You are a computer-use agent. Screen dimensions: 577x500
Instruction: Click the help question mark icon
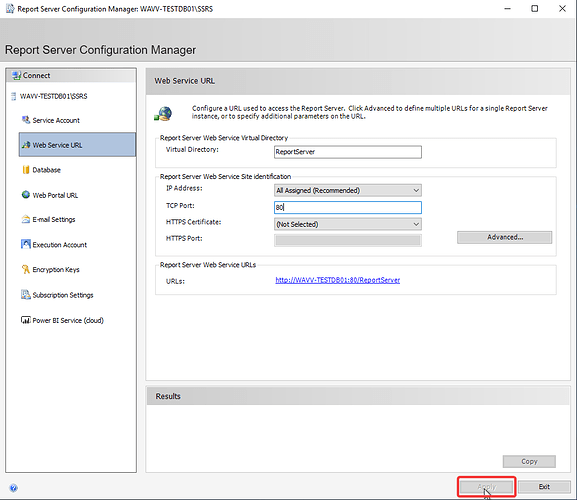coord(14,488)
